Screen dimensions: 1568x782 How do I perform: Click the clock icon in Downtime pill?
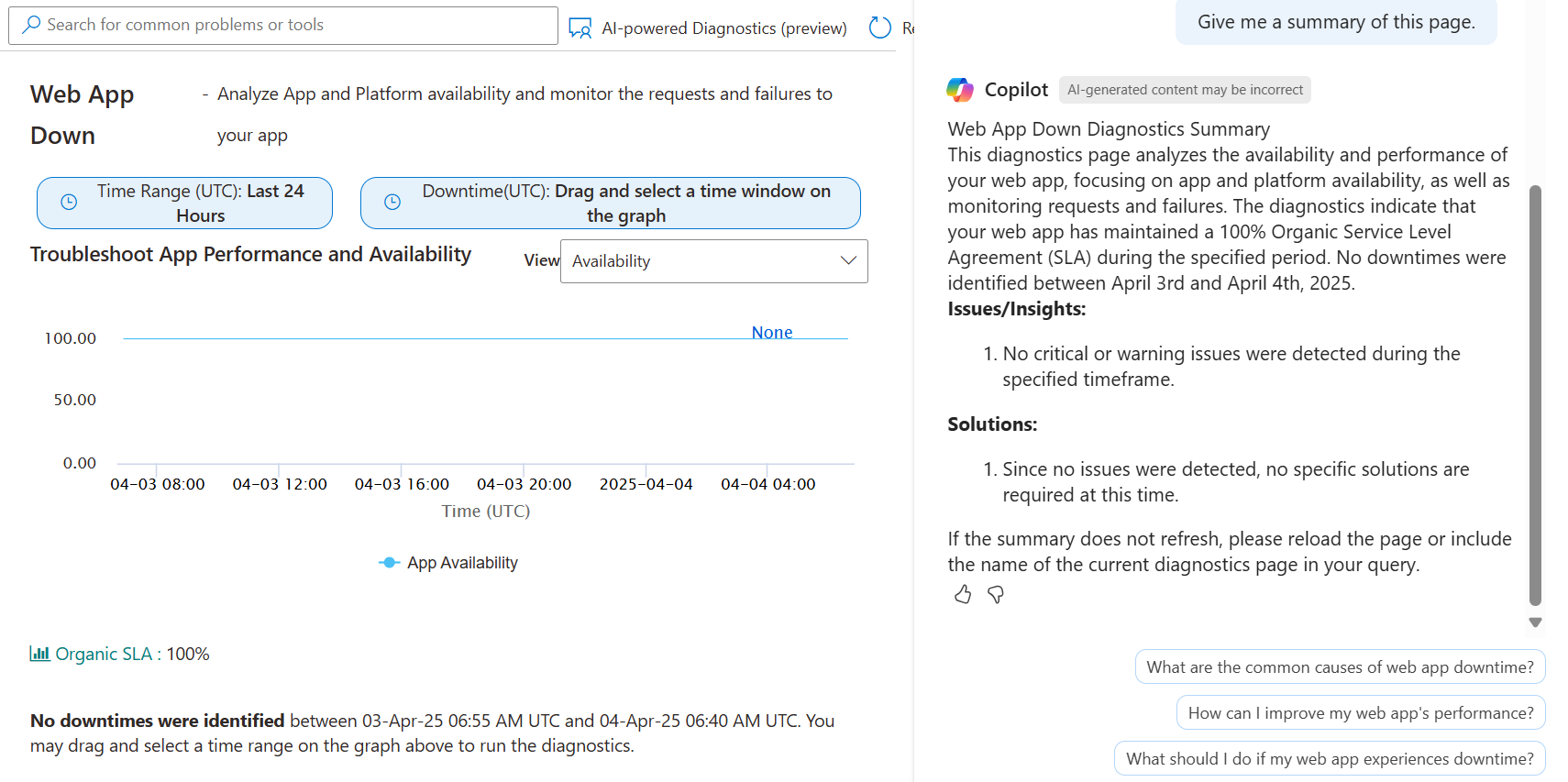(392, 203)
